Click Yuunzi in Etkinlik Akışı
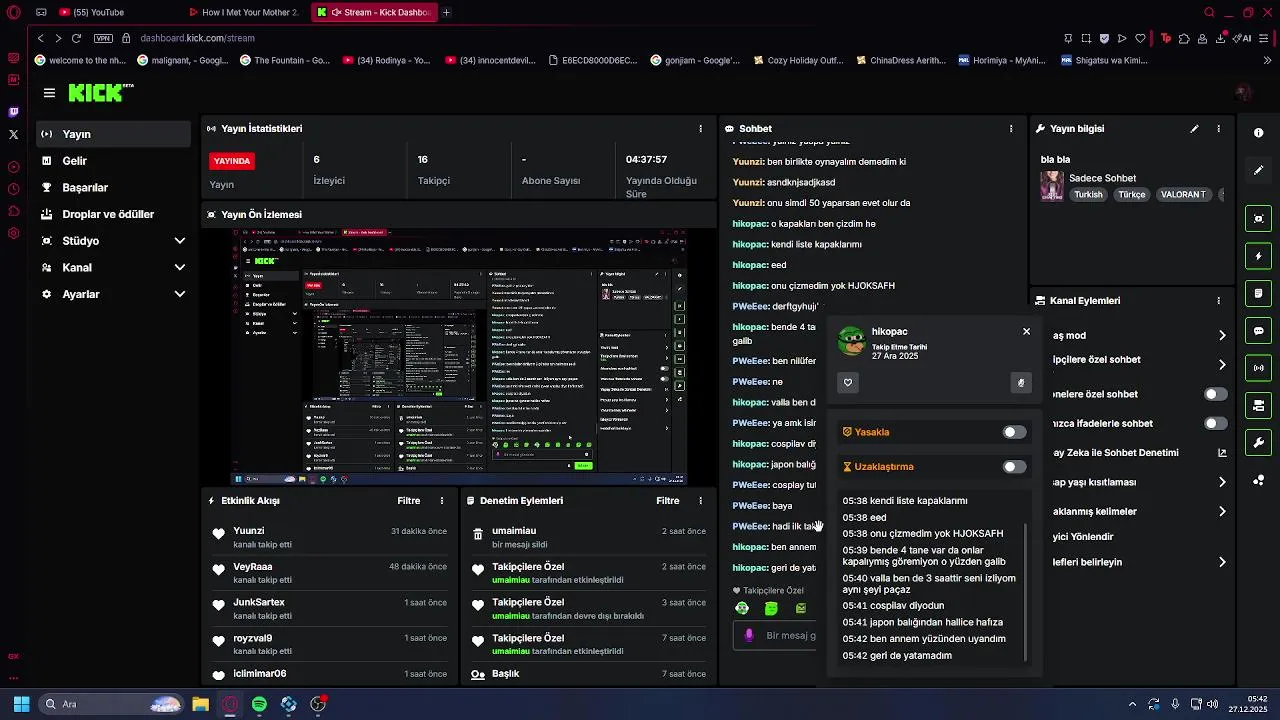This screenshot has width=1280, height=720. (249, 531)
